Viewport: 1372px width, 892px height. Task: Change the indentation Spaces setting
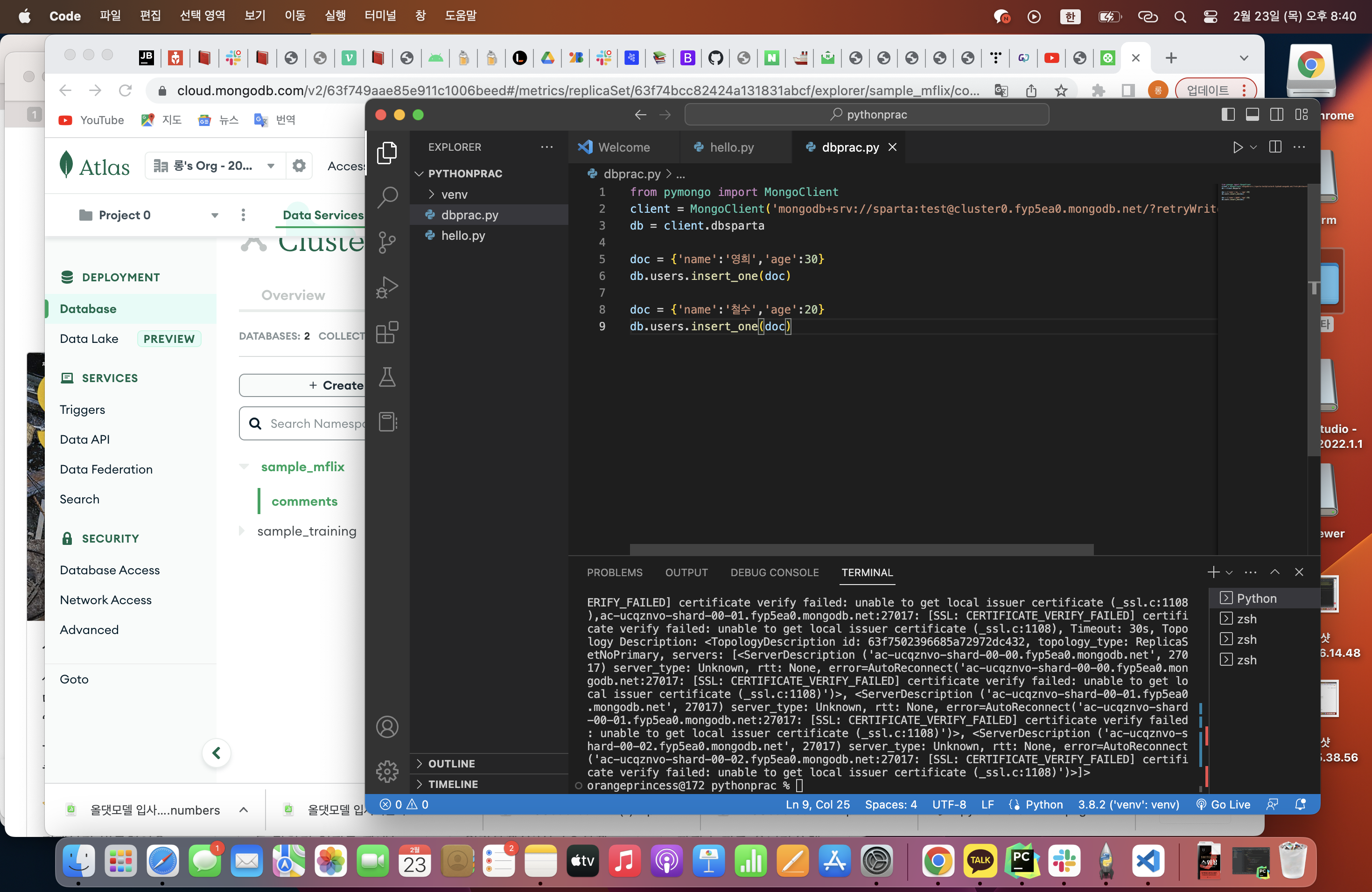891,804
